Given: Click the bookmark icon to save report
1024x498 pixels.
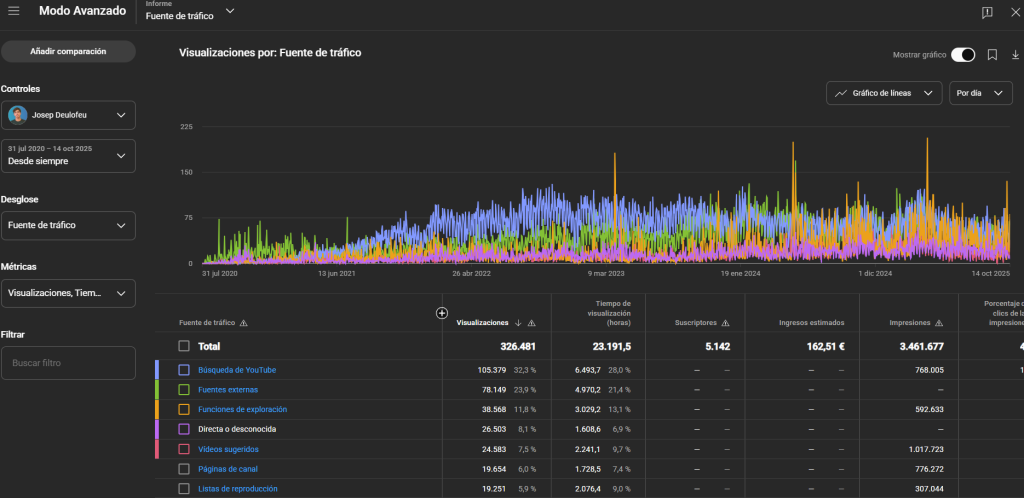Looking at the screenshot, I should (992, 55).
